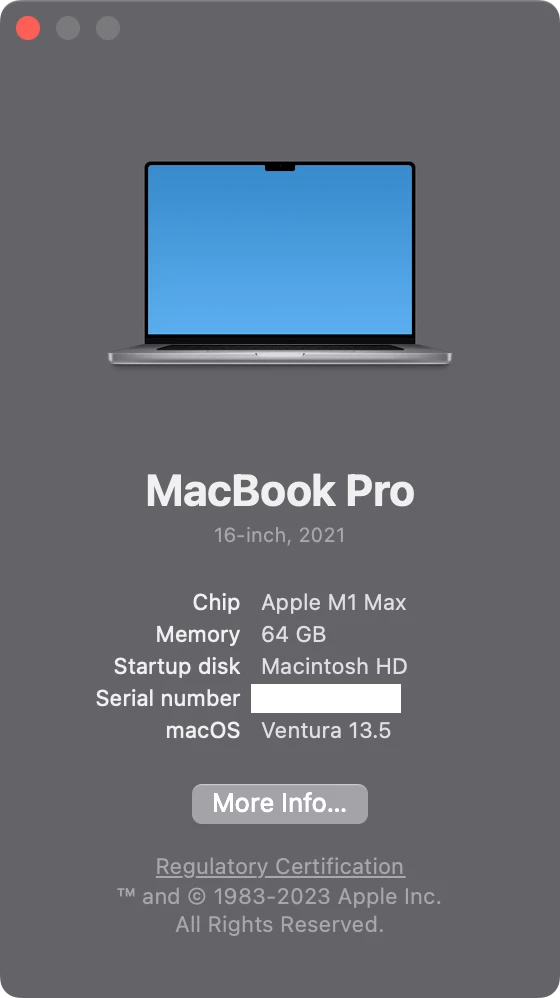
Task: Open the Regulatory Certification link
Action: [x=280, y=866]
